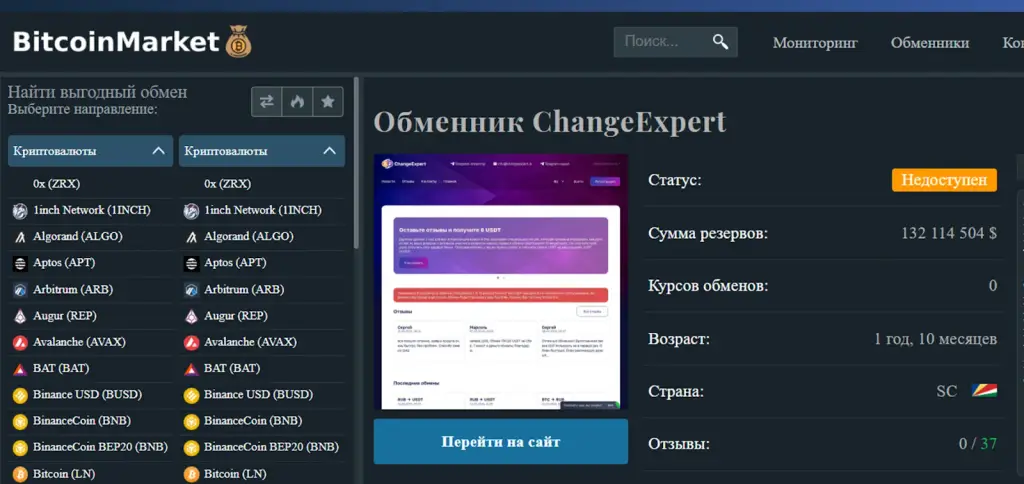Viewport: 1024px width, 484px height.
Task: Click the 1inch Network icon in left column
Action: (x=20, y=210)
